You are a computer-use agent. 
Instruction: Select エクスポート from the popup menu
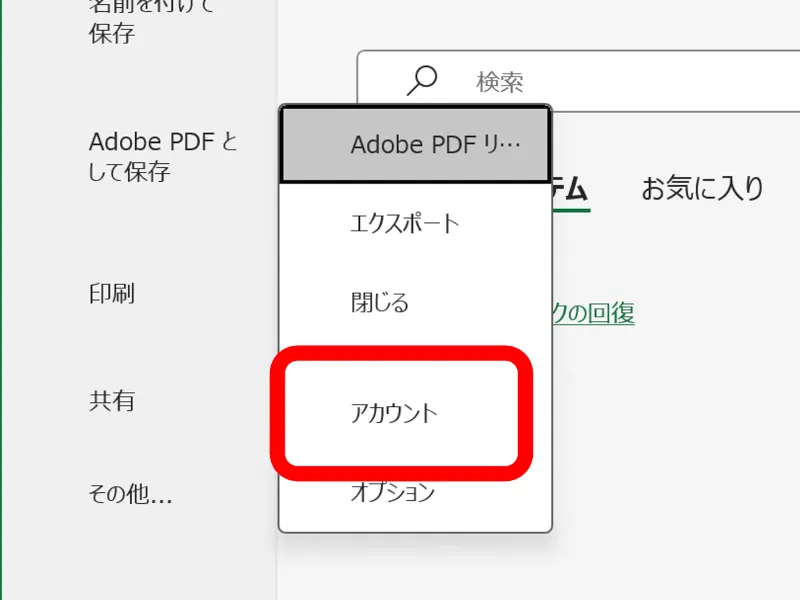tap(404, 223)
